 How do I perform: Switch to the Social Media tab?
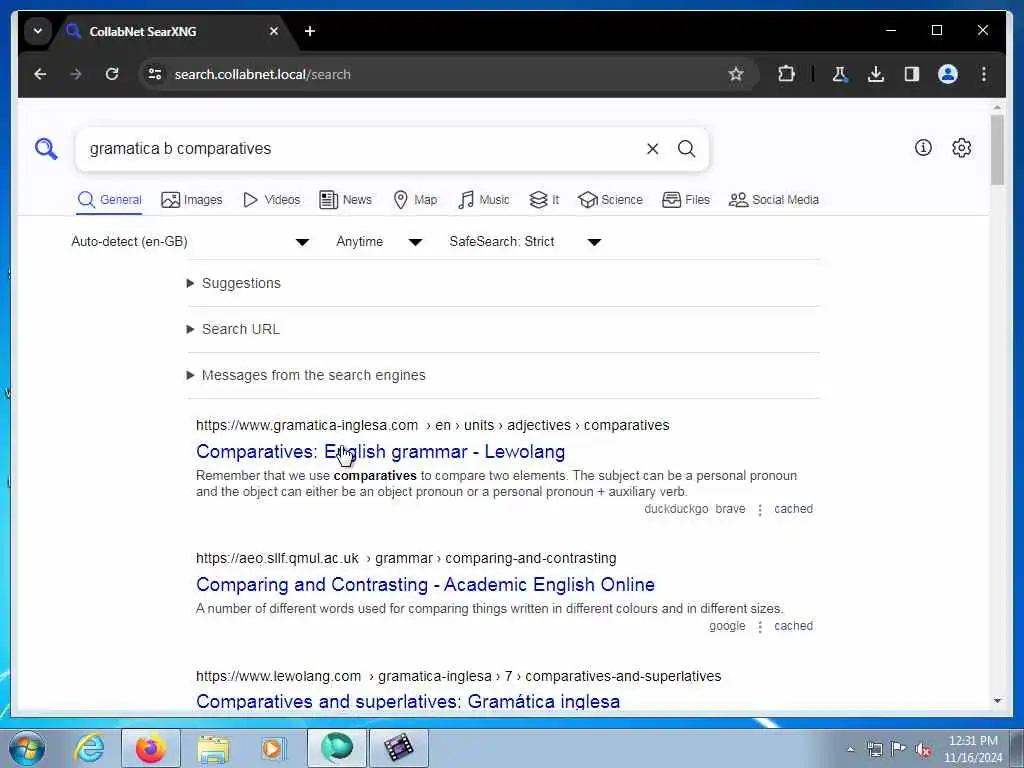[x=774, y=200]
